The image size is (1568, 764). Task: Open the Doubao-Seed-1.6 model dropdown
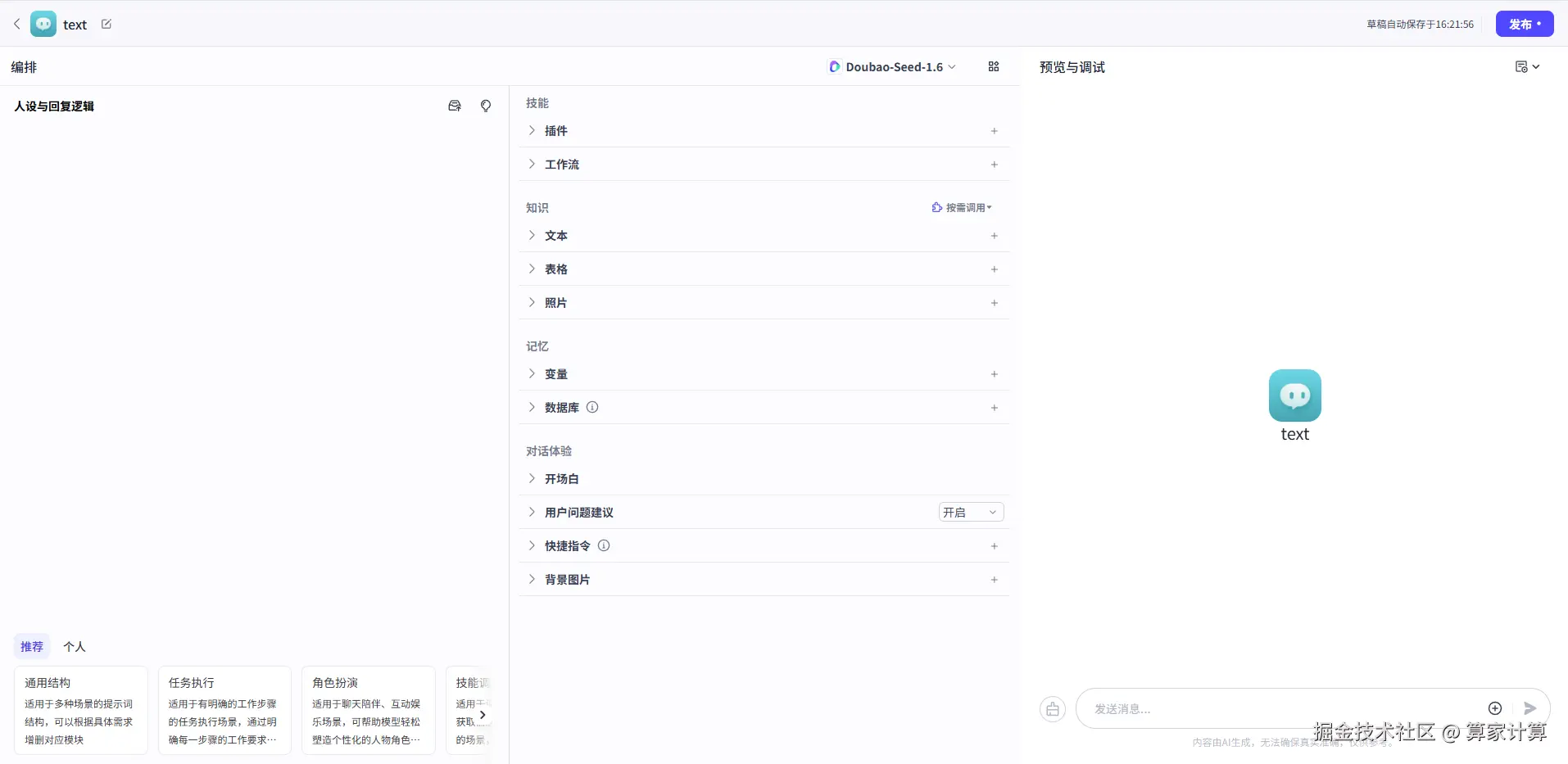(x=953, y=66)
